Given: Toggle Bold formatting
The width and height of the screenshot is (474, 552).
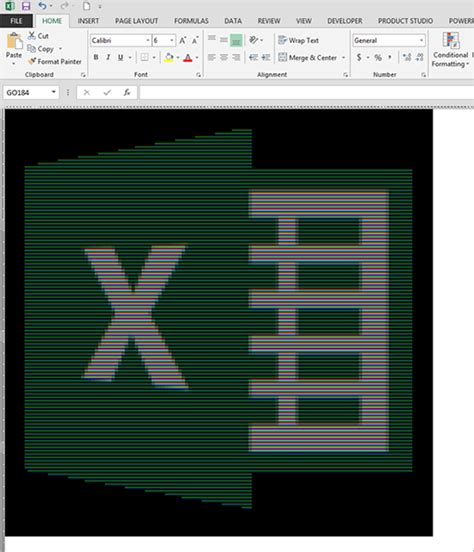Looking at the screenshot, I should click(x=96, y=57).
